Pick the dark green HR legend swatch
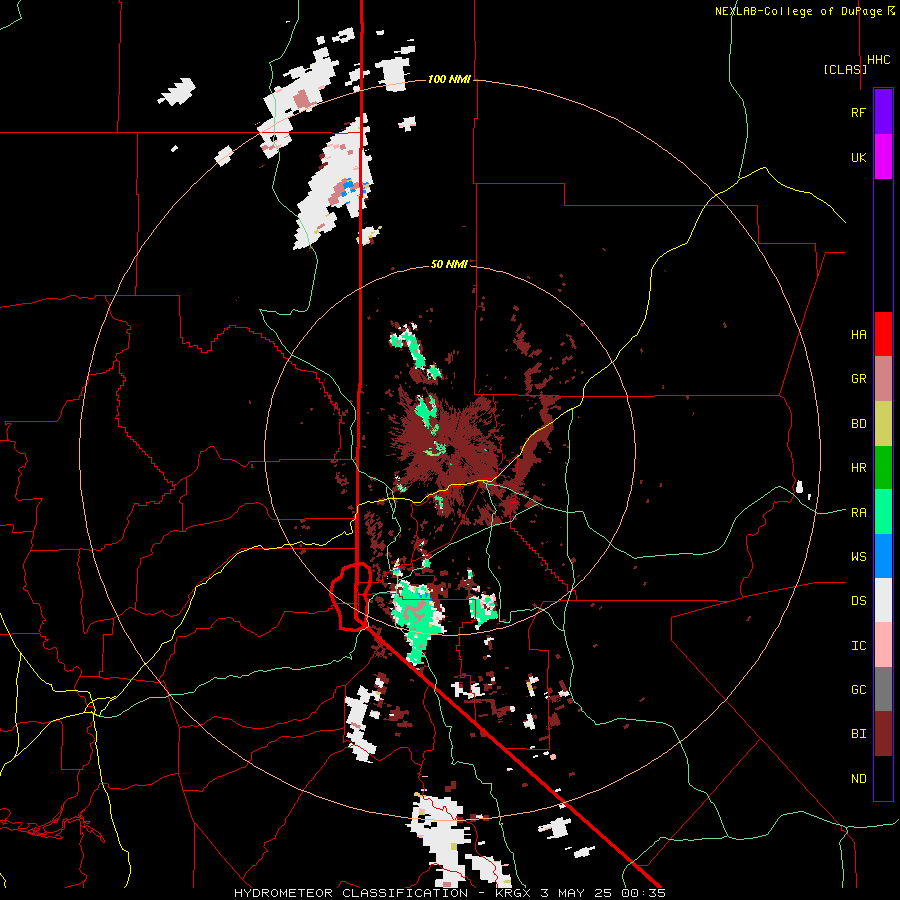Screen dimensions: 900x900 (883, 468)
